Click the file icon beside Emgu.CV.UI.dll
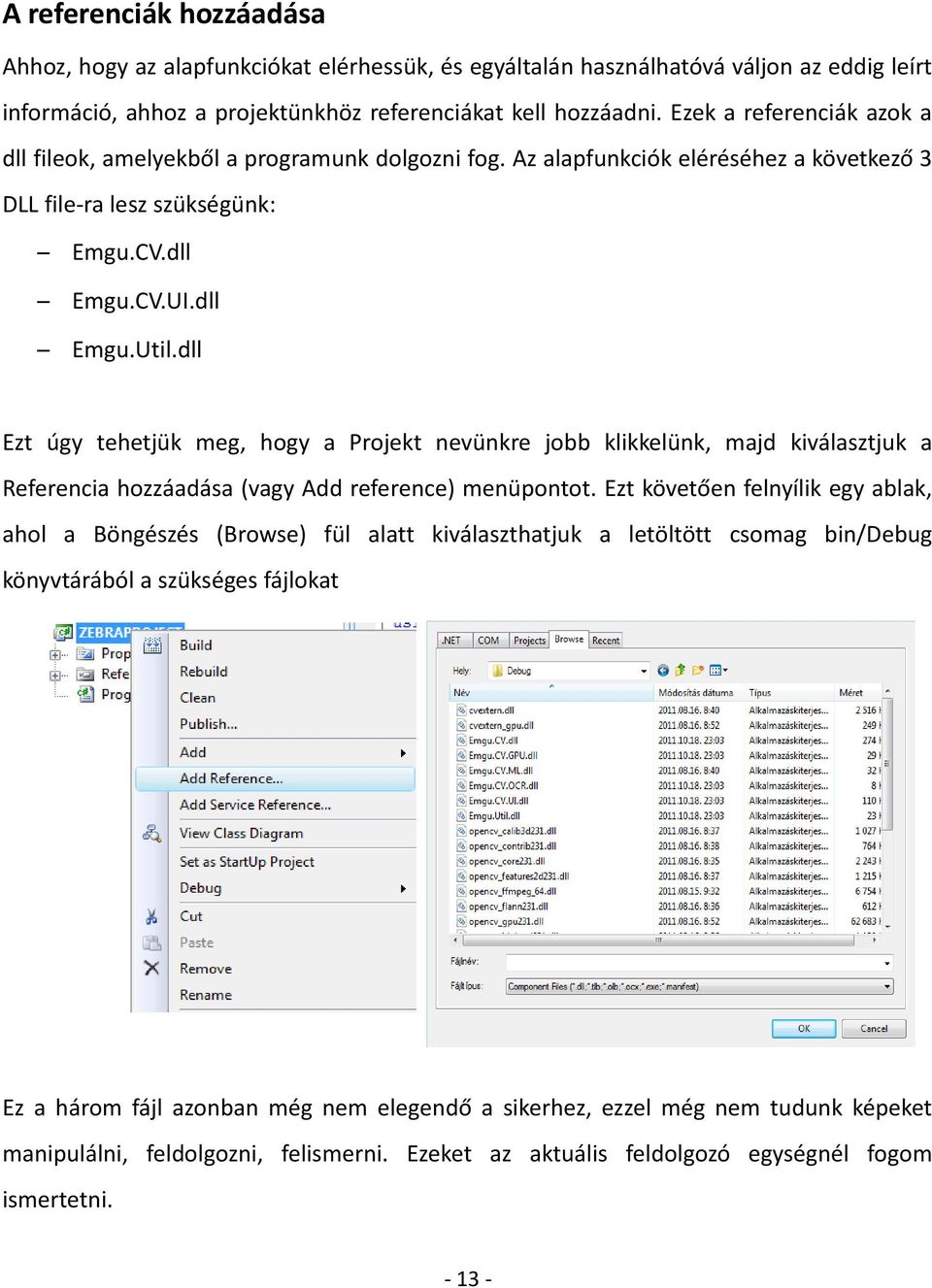The width and height of the screenshot is (932, 1288). [x=462, y=801]
